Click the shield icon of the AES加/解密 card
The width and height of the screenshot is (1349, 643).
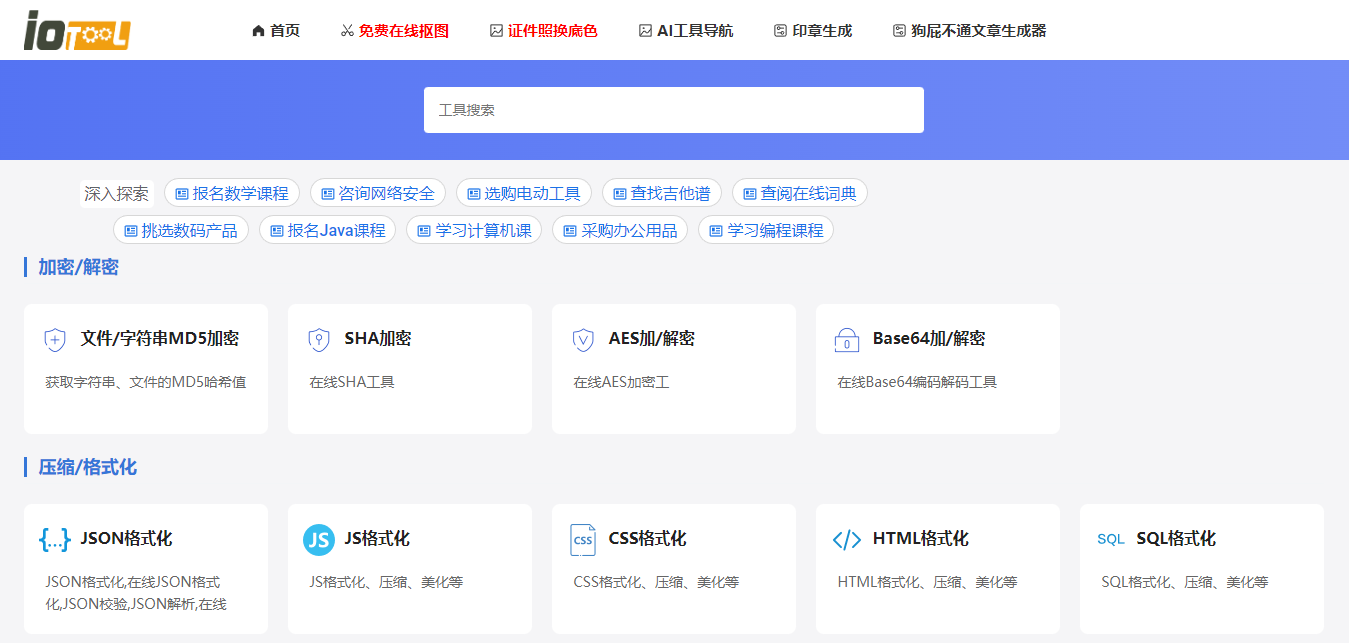583,340
